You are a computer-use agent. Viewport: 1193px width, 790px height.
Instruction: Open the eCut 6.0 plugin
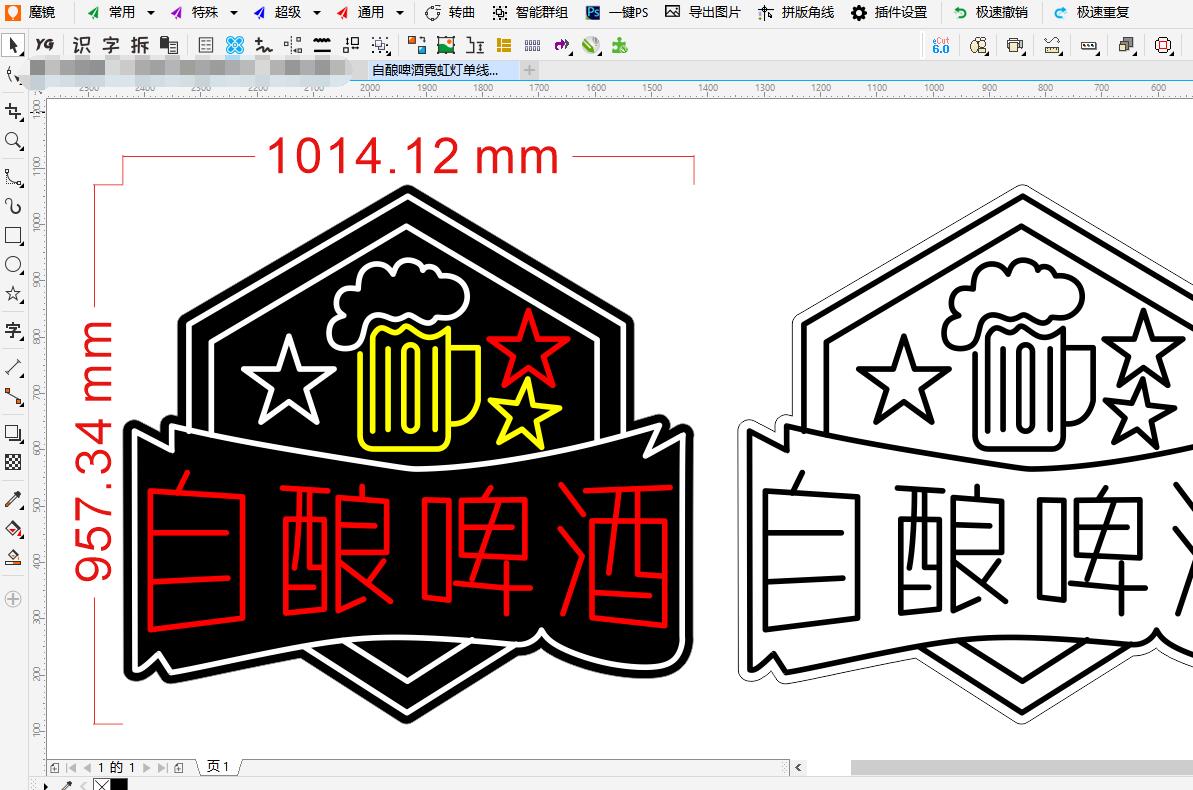click(x=941, y=46)
